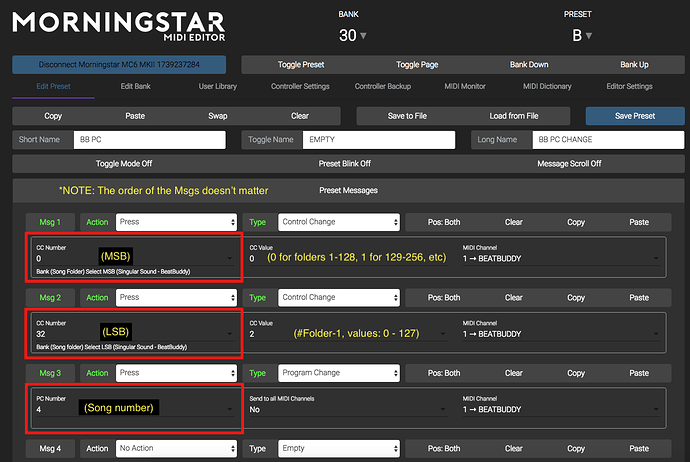Image resolution: width=690 pixels, height=462 pixels.
Task: Paste into message Msg 3
Action: click(x=639, y=373)
